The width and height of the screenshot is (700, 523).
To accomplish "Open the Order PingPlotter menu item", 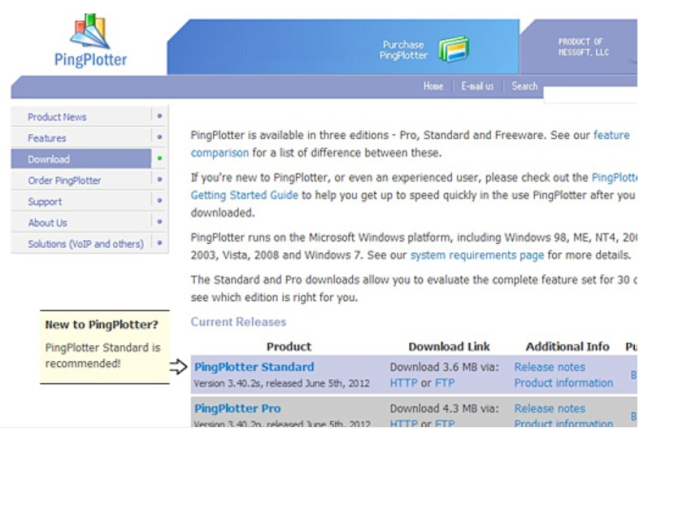I will click(64, 180).
